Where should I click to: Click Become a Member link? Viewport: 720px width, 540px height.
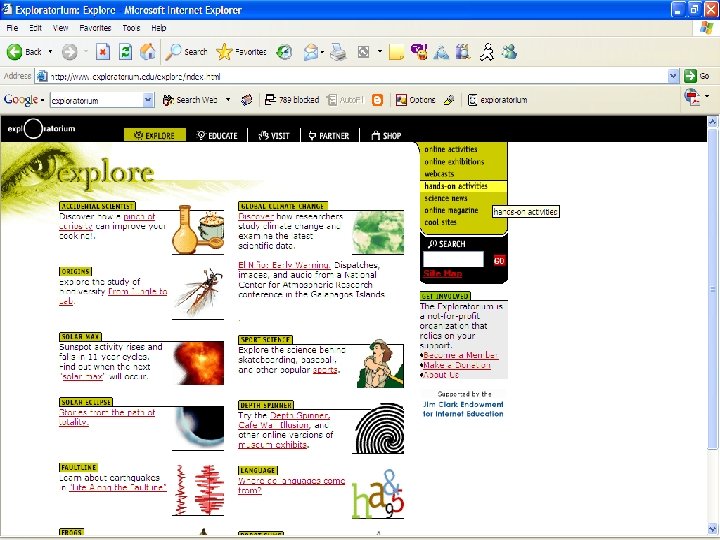tap(461, 355)
